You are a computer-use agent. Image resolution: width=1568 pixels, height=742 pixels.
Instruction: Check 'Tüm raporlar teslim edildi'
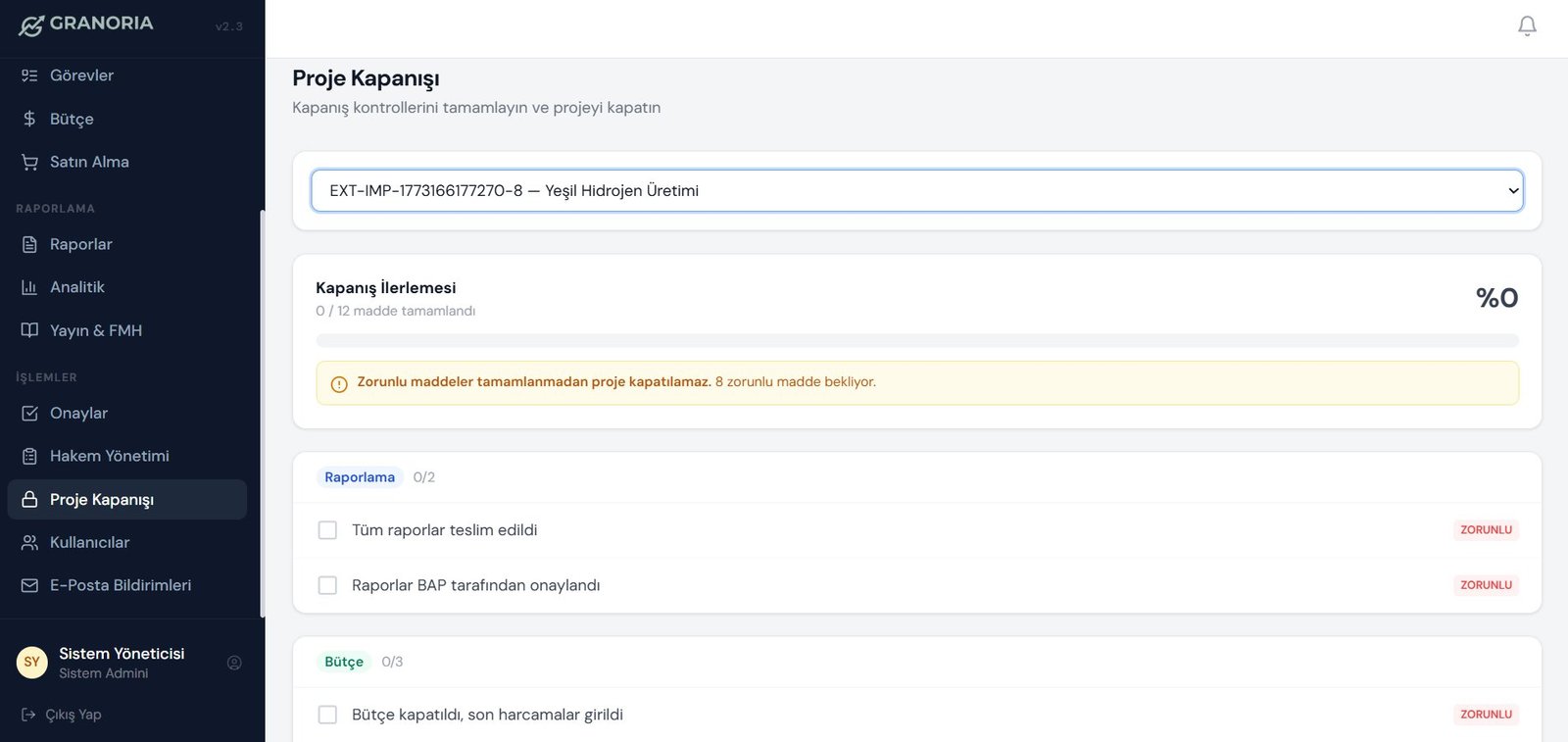pos(327,530)
